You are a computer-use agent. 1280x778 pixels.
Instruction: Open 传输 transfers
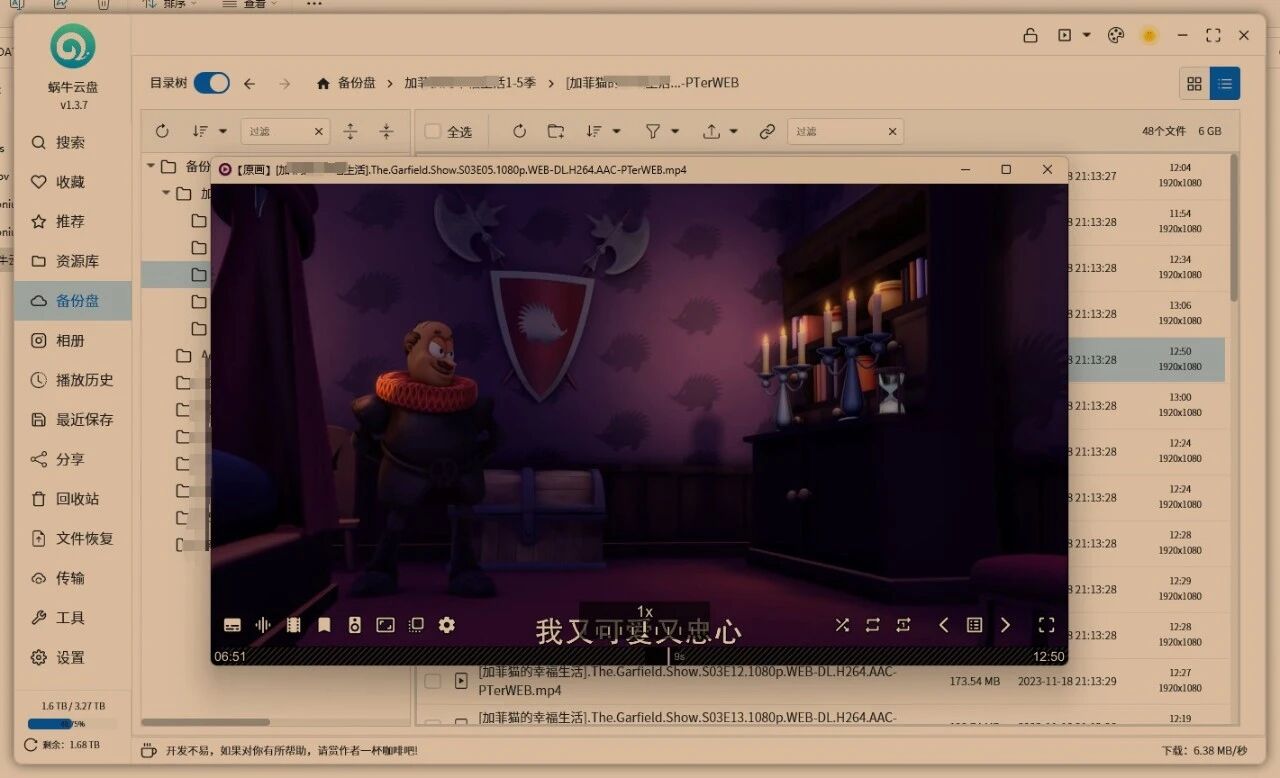tap(72, 578)
